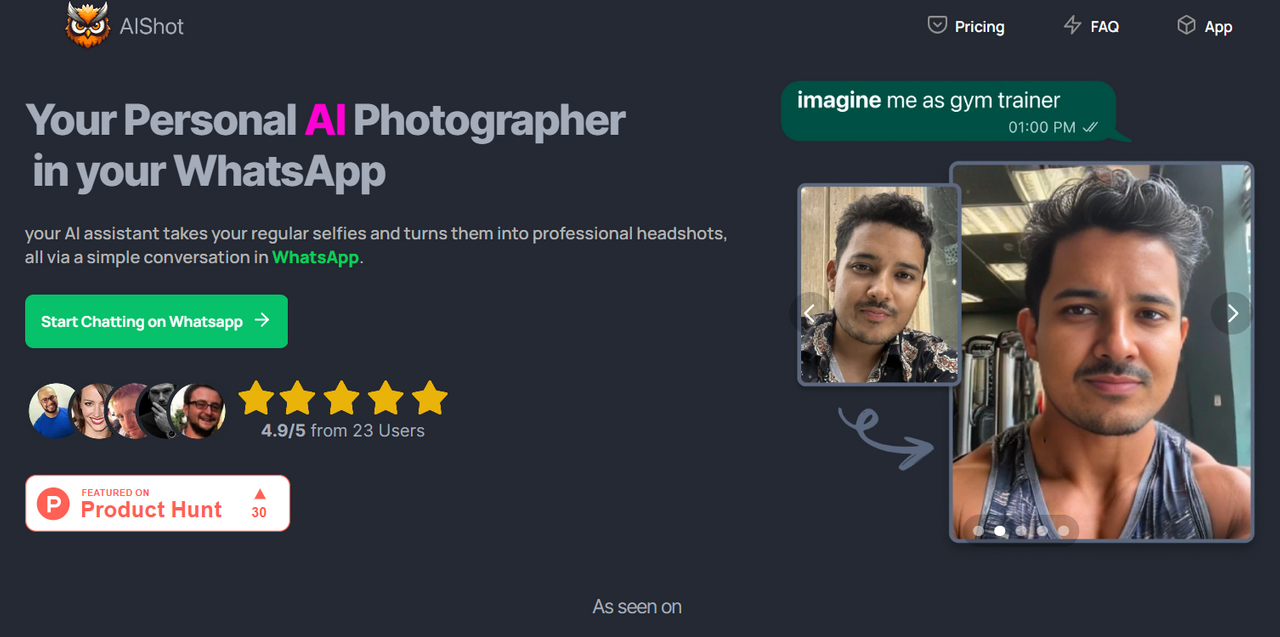Select the fourth carousel dot
The width and height of the screenshot is (1280, 637).
(x=1042, y=531)
